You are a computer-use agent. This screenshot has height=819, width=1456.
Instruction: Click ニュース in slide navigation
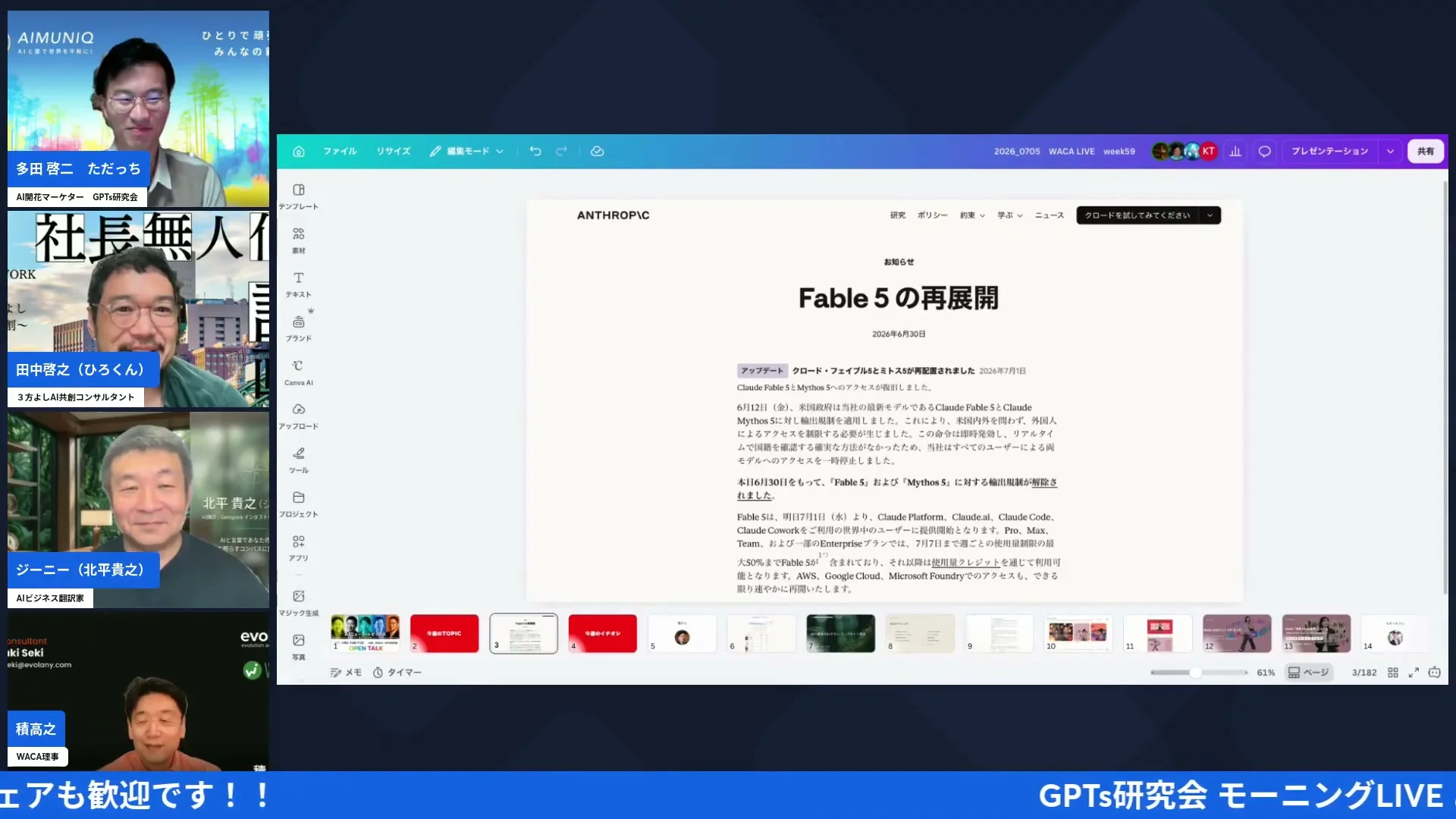(1050, 215)
